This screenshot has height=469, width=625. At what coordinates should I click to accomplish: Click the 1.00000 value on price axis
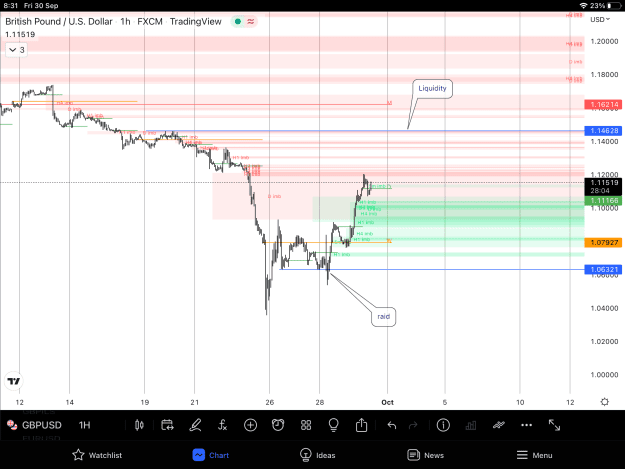click(x=604, y=375)
